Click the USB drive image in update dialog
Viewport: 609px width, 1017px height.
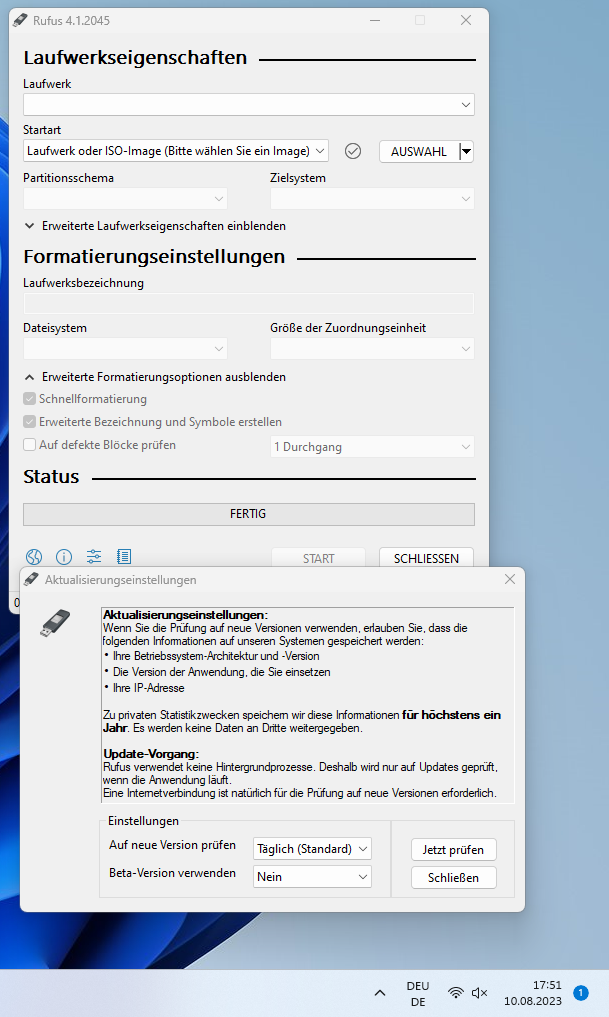(x=55, y=623)
